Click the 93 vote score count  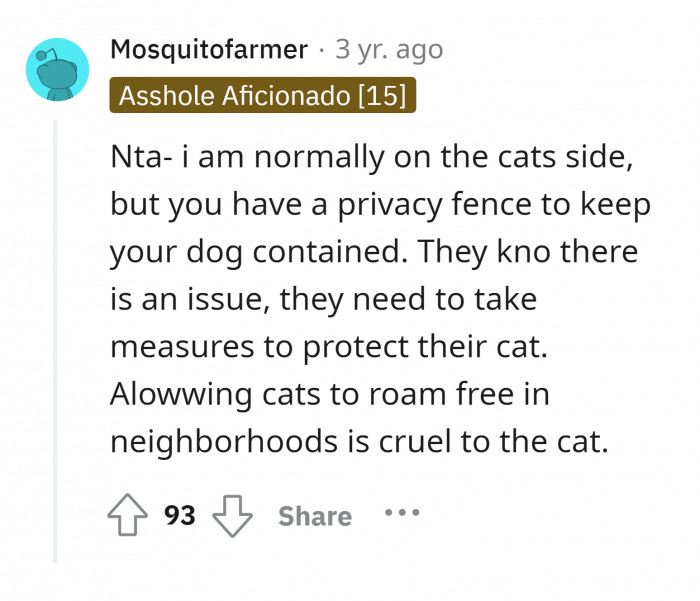coord(179,515)
